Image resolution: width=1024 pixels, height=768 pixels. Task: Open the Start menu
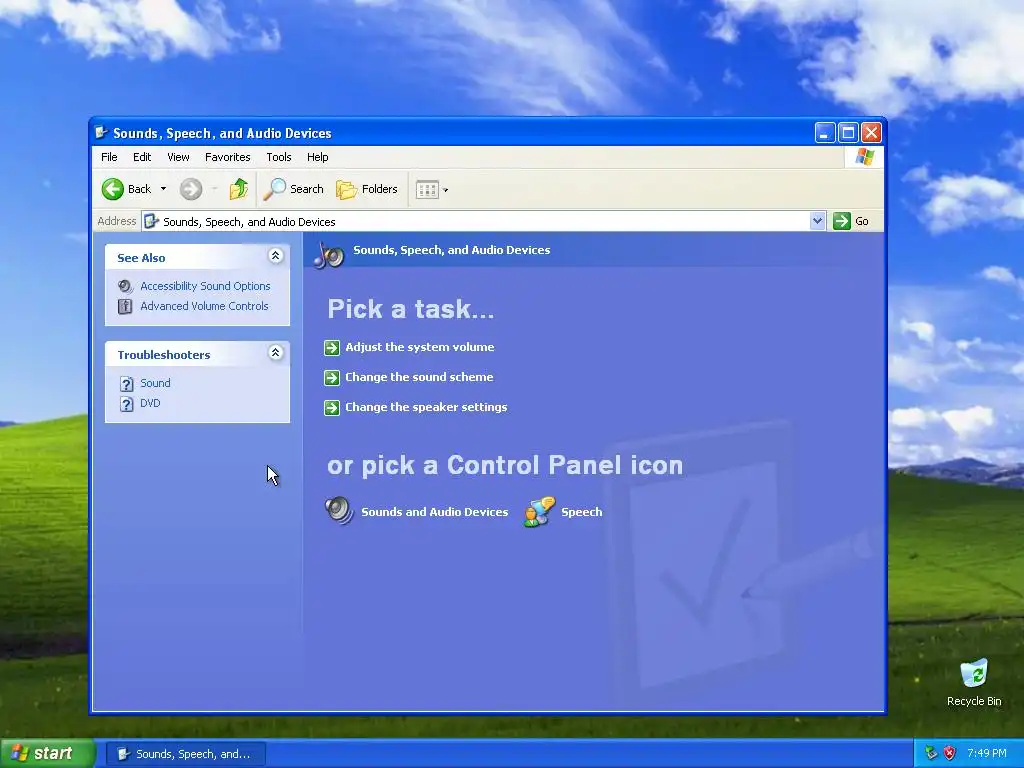(48, 754)
